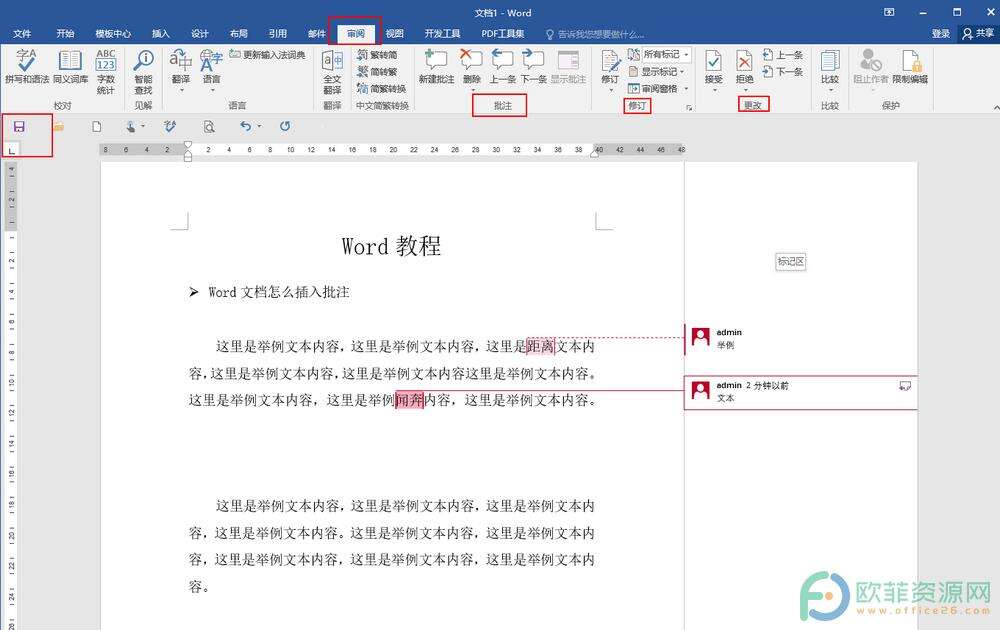Open print preview from quick toolbar
Viewport: 1000px width, 630px height.
tap(209, 127)
